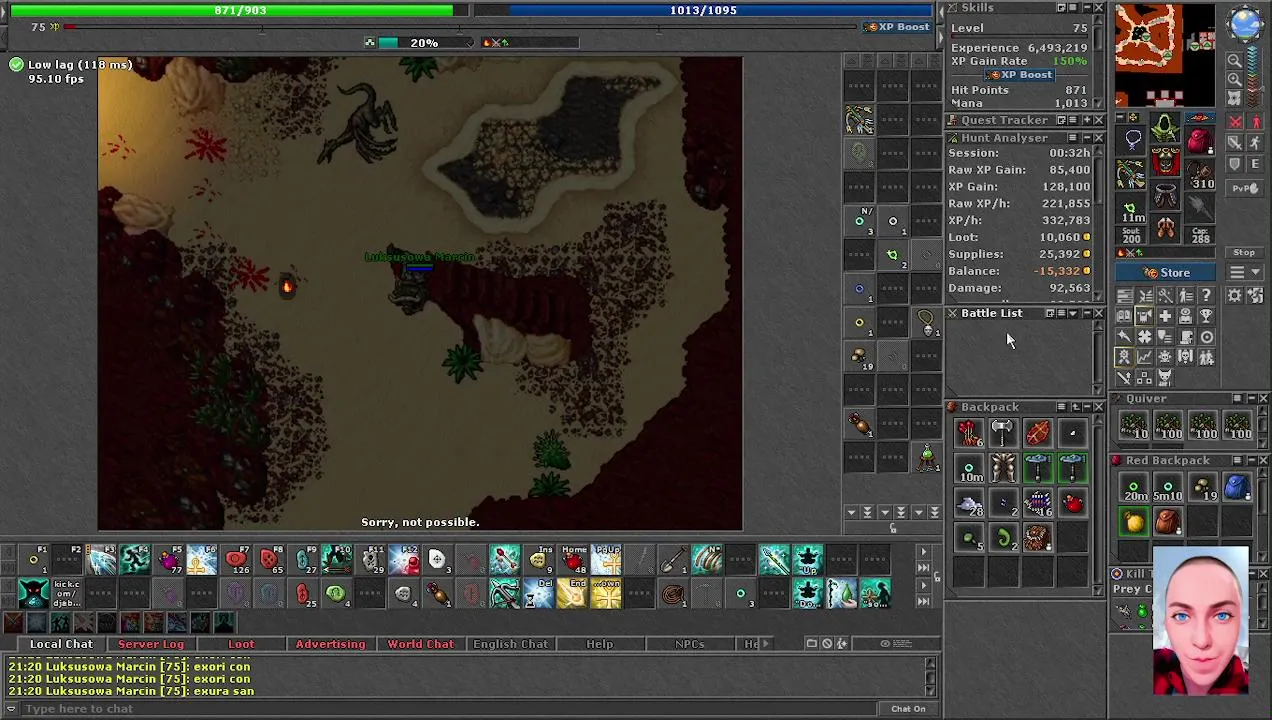The width and height of the screenshot is (1272, 720).
Task: Toggle the PvP mode button
Action: (x=1245, y=188)
